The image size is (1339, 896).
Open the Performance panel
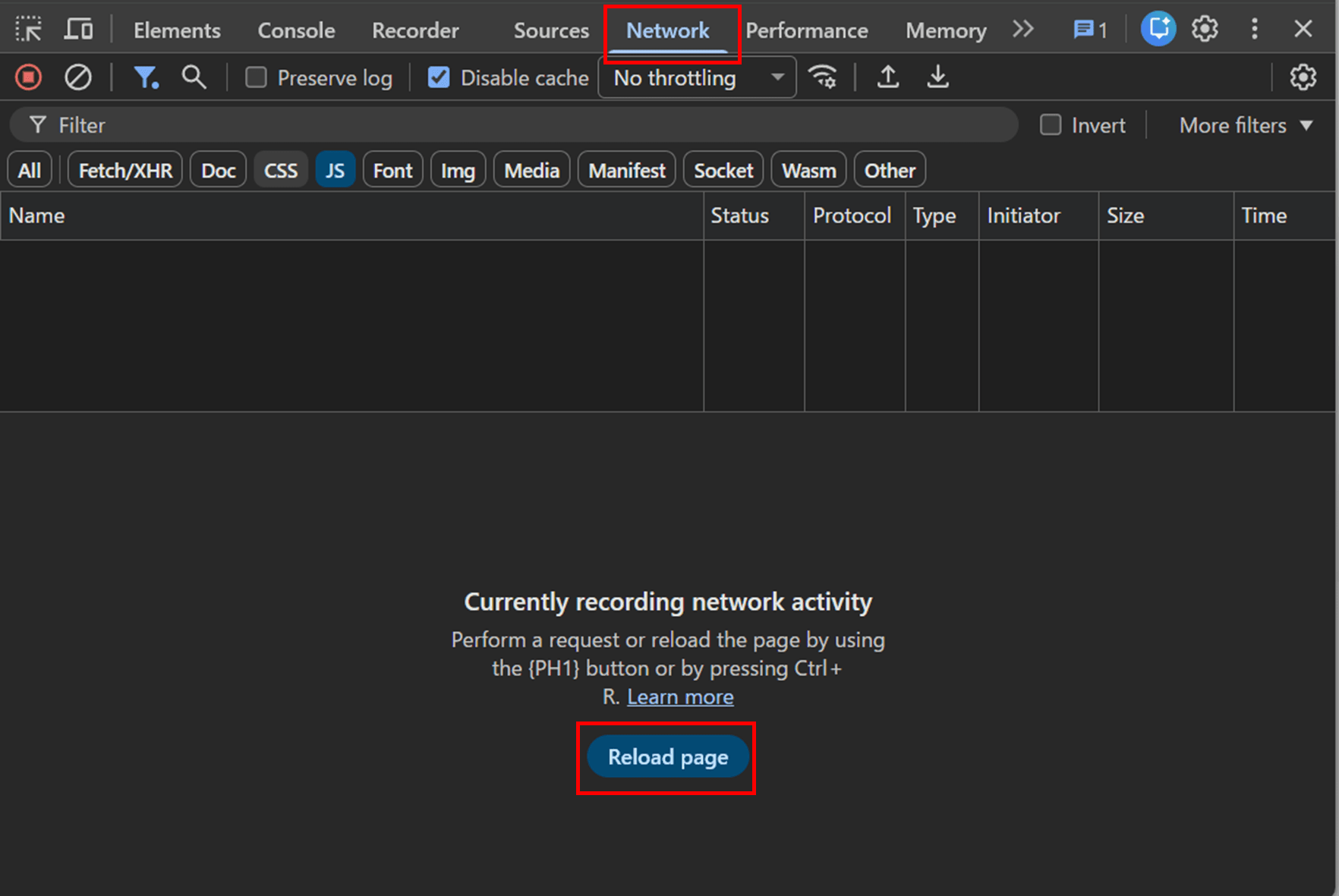point(807,29)
